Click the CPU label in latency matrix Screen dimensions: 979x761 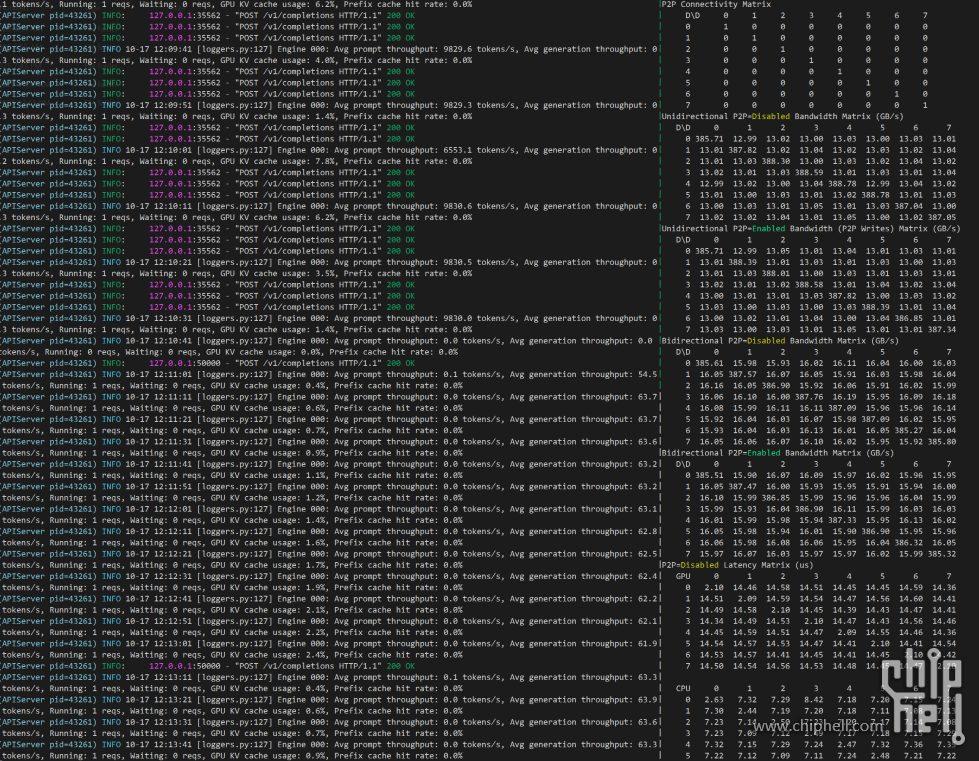(683, 688)
